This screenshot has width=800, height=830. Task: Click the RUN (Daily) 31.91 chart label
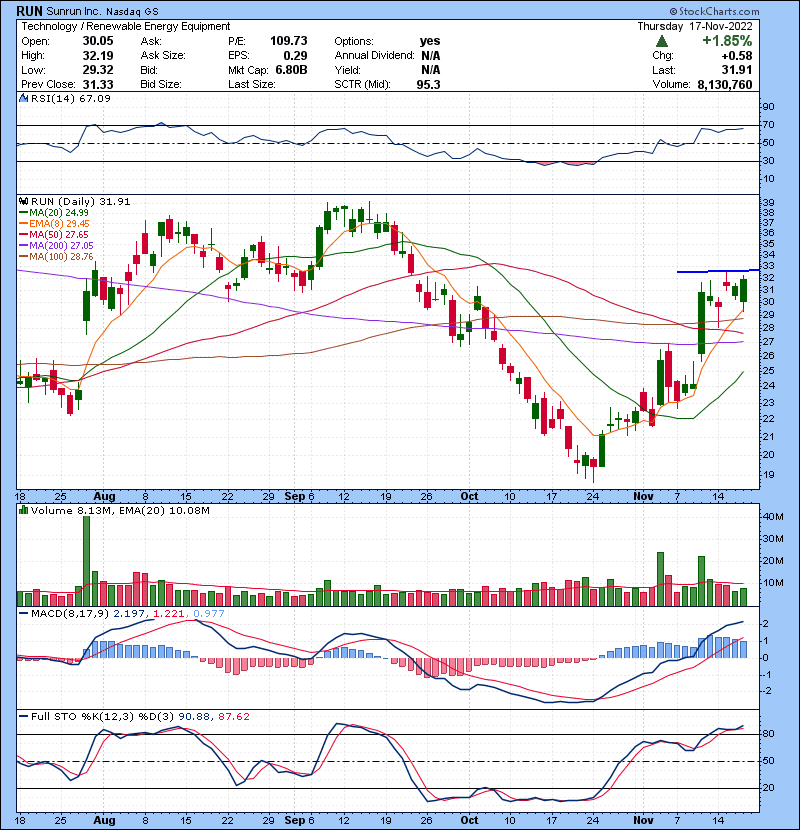click(80, 201)
